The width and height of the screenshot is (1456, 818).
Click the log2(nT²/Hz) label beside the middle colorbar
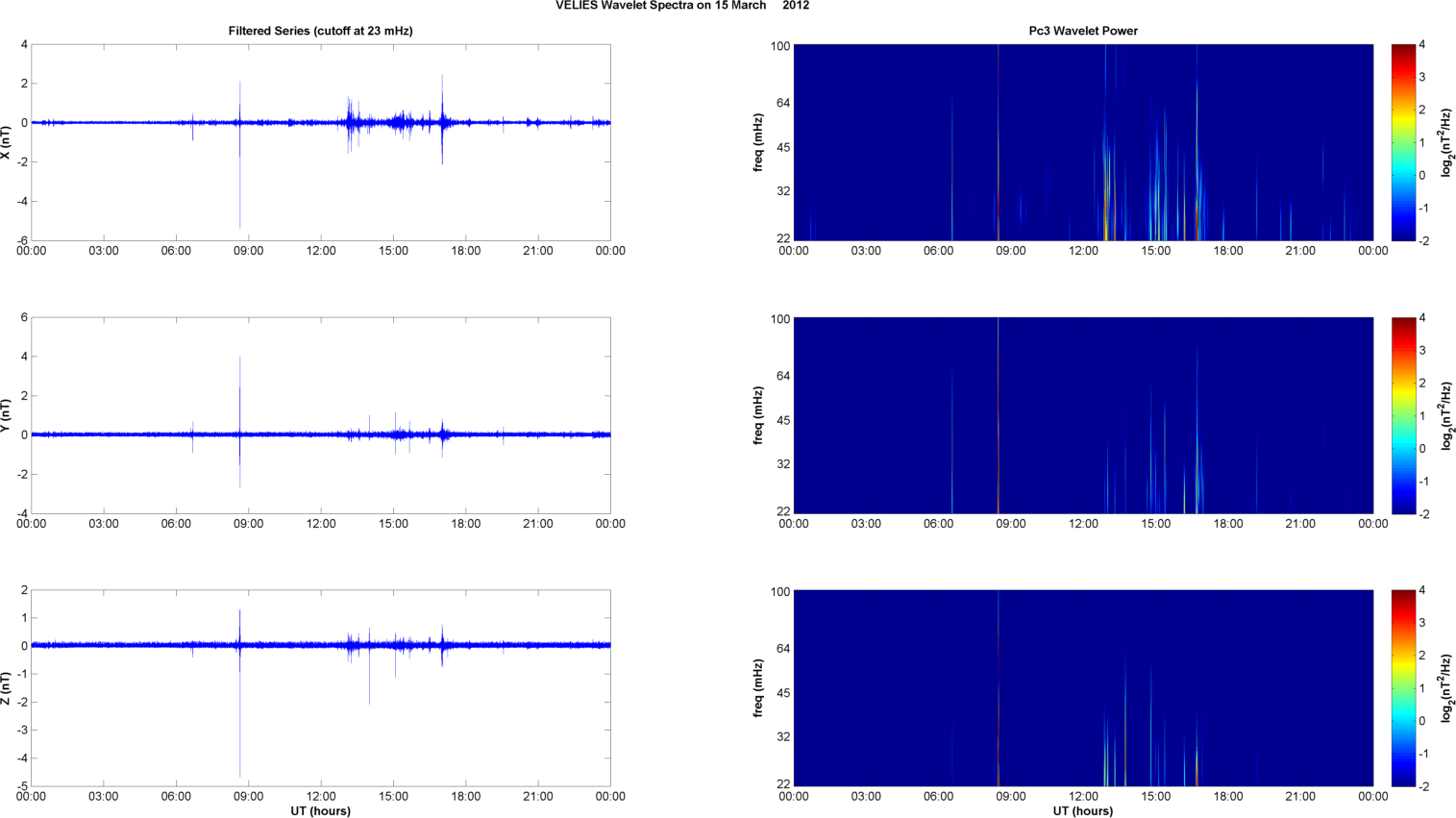tap(1446, 415)
